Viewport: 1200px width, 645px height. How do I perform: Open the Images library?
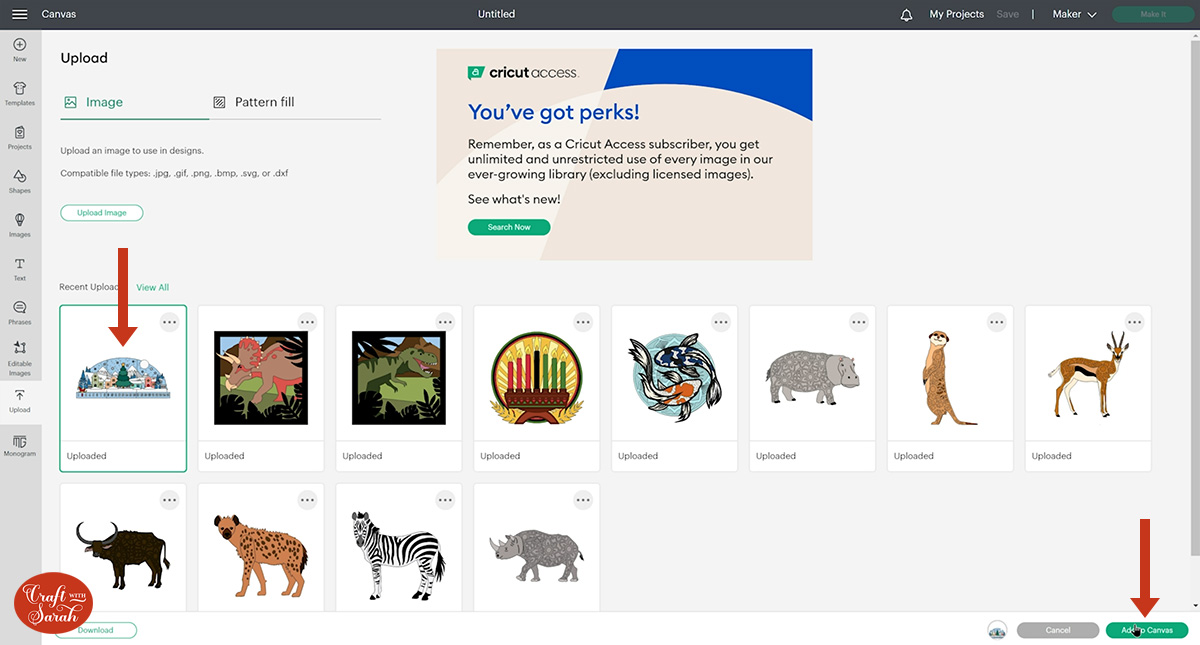(x=20, y=225)
